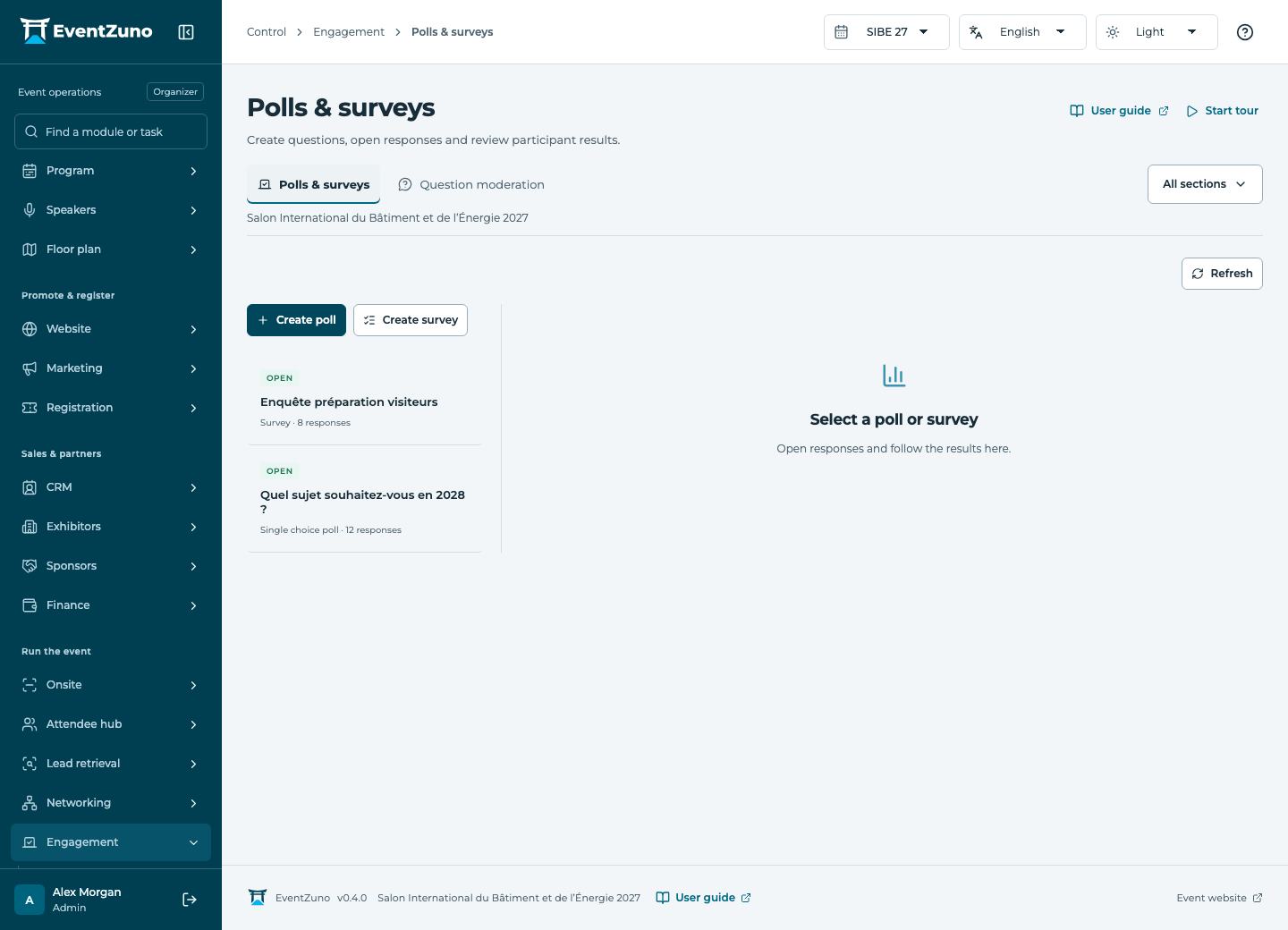Click the Refresh button

click(1222, 274)
